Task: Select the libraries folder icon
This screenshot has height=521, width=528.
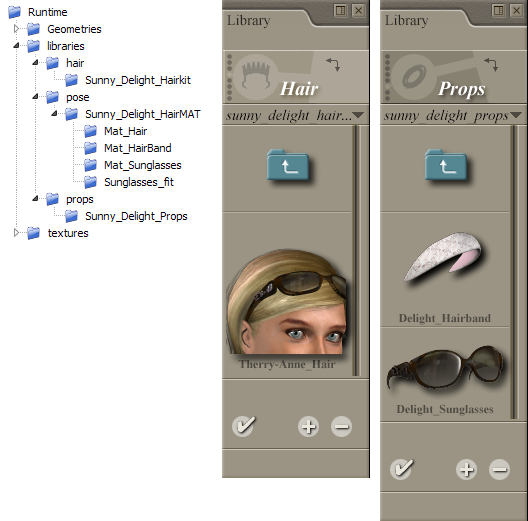Action: pyautogui.click(x=33, y=46)
